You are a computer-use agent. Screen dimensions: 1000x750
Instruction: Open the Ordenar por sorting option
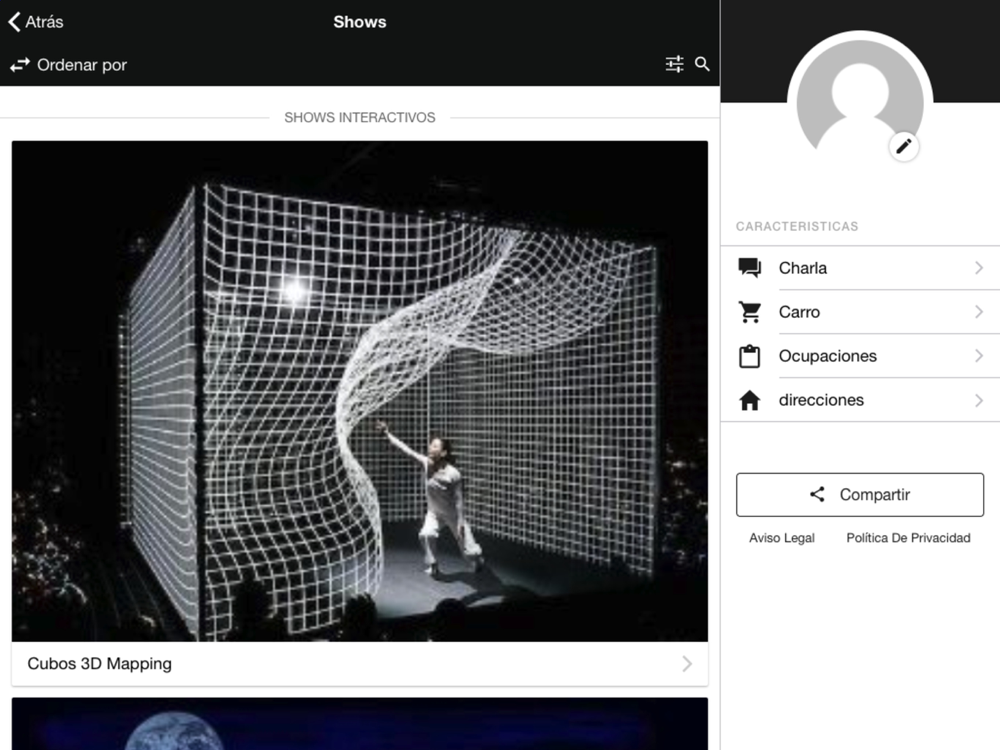coord(82,65)
